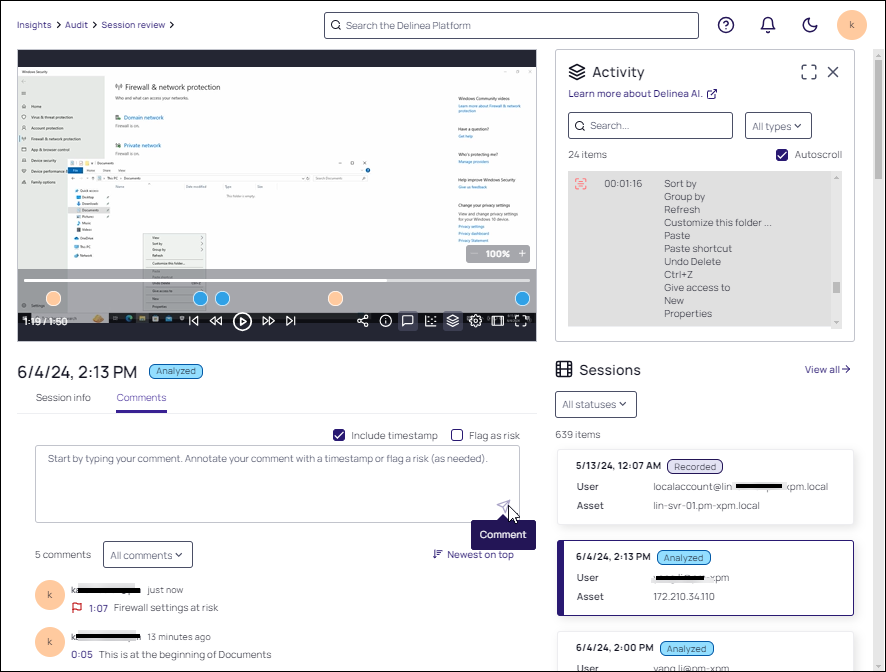This screenshot has height=672, width=886.
Task: Open the All types dropdown
Action: click(x=778, y=125)
